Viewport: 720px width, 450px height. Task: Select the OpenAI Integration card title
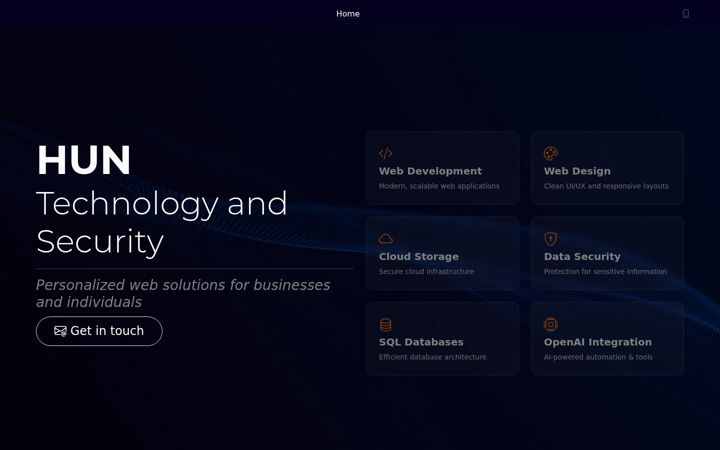coord(598,342)
